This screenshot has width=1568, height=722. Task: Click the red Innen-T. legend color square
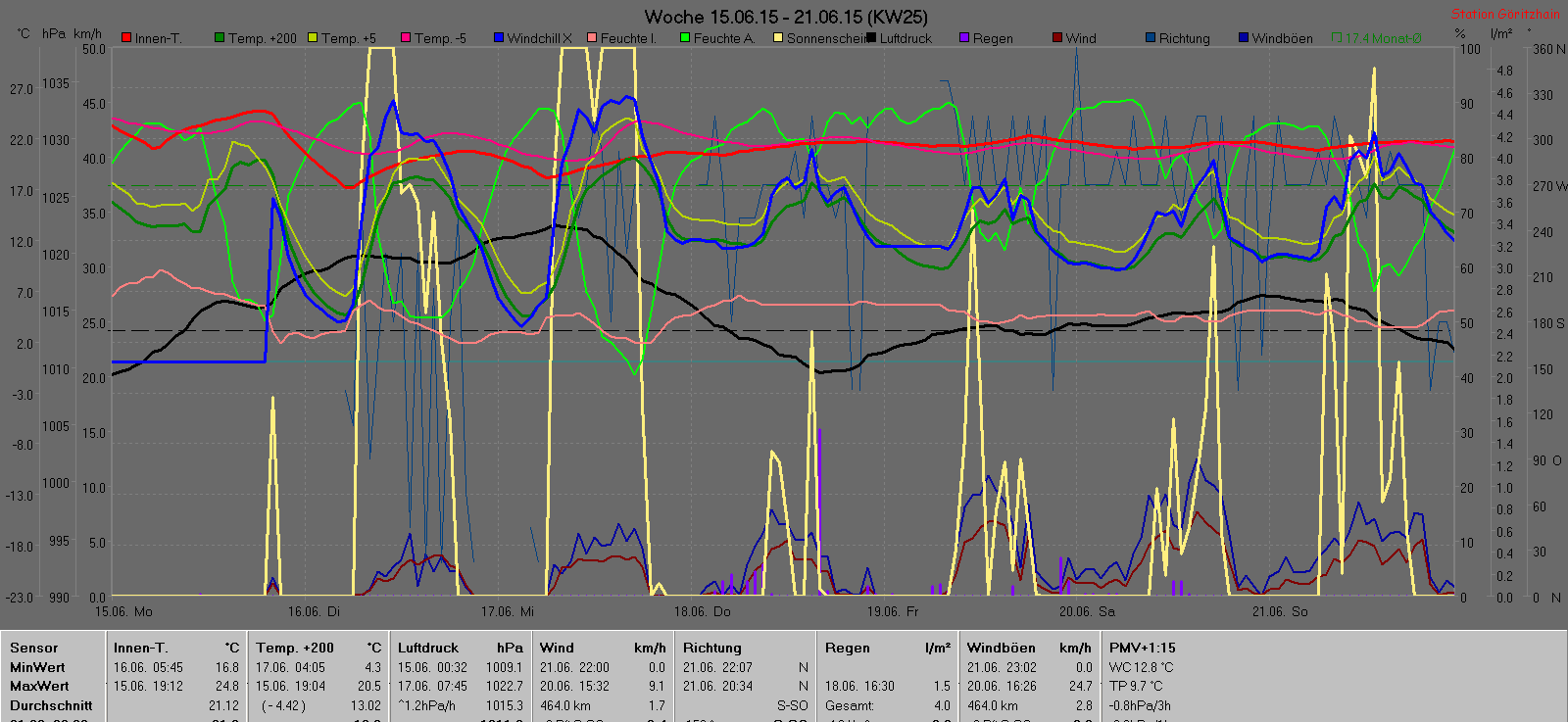pyautogui.click(x=126, y=38)
